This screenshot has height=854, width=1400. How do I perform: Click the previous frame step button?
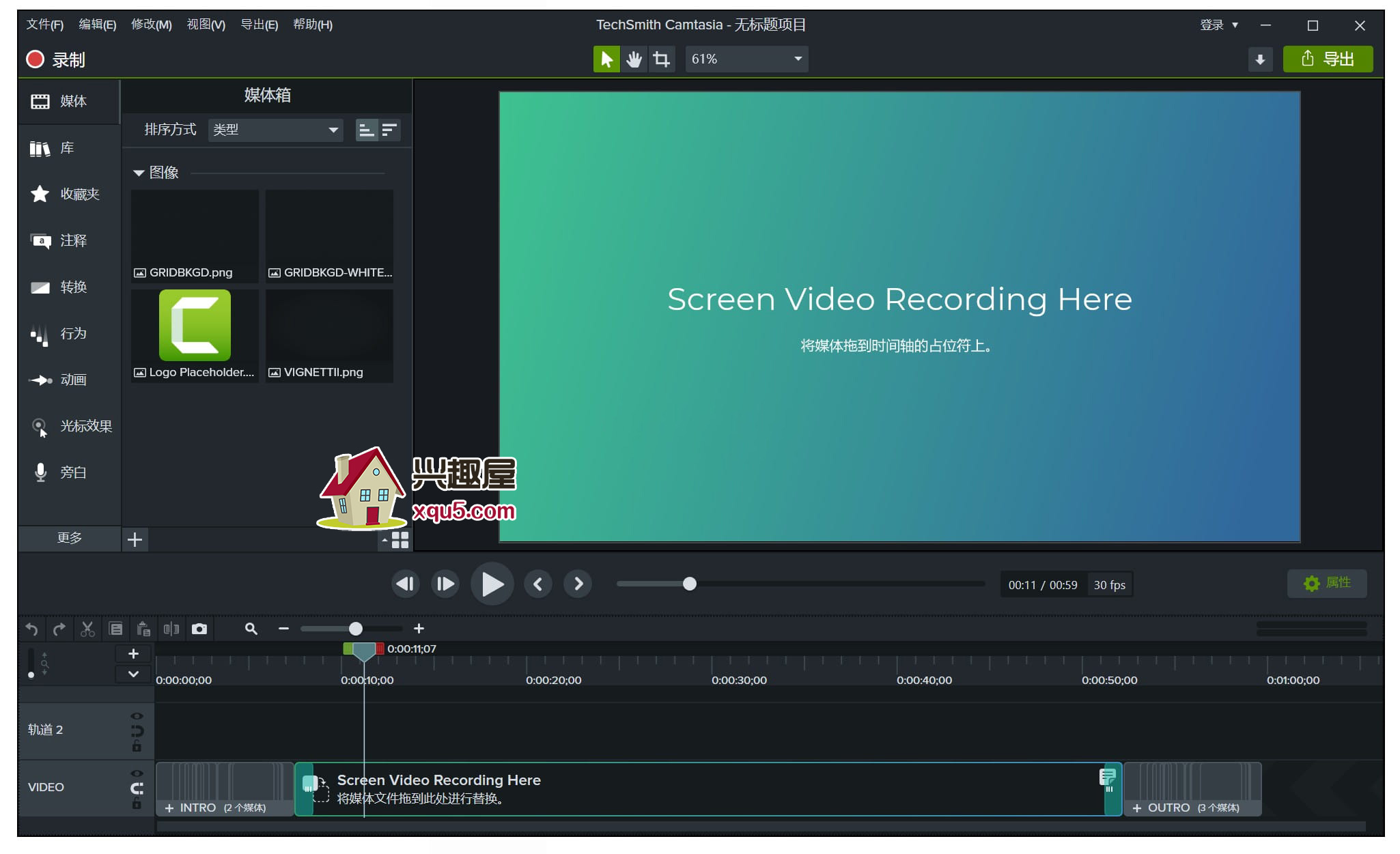pyautogui.click(x=406, y=584)
